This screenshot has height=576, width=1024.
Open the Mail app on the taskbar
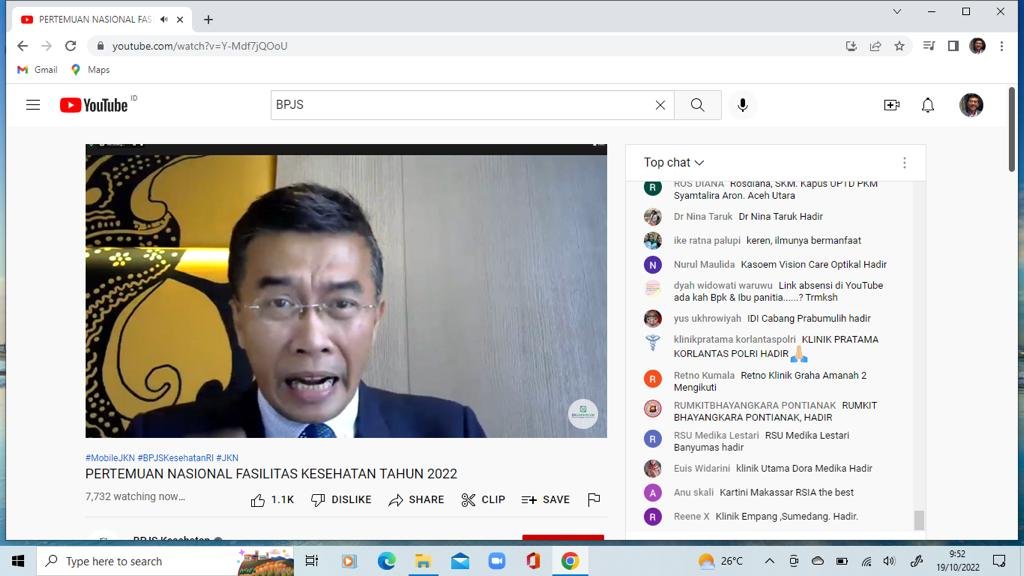(x=460, y=561)
